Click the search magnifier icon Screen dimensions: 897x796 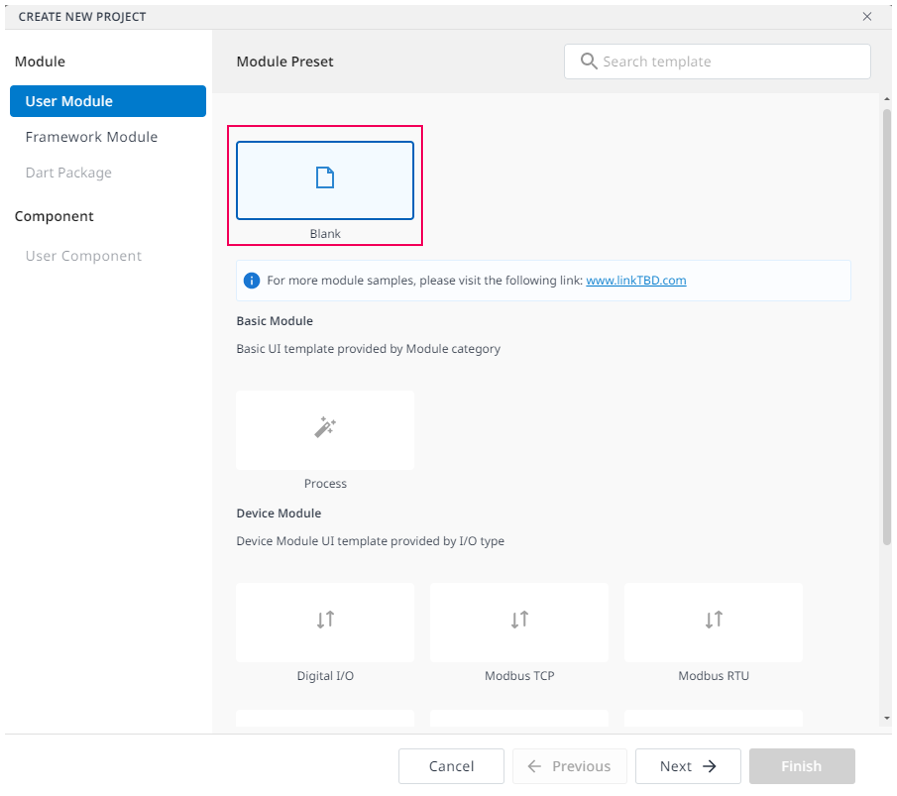(x=589, y=61)
